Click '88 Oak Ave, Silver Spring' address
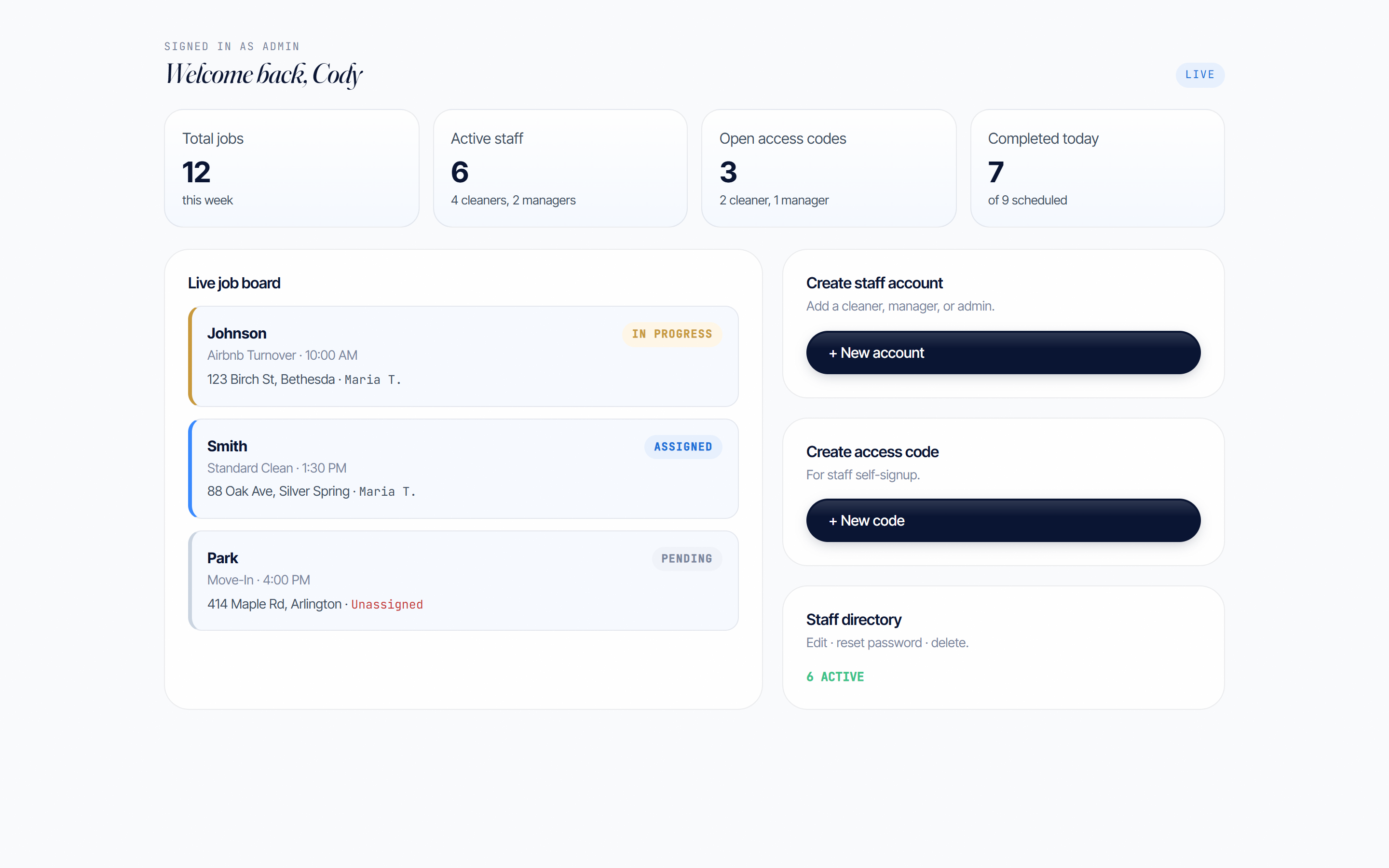Screen dimensions: 1389x868 pos(278,491)
